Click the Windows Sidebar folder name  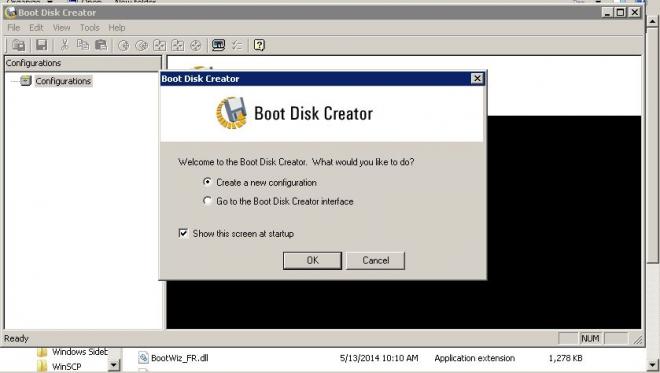click(80, 352)
